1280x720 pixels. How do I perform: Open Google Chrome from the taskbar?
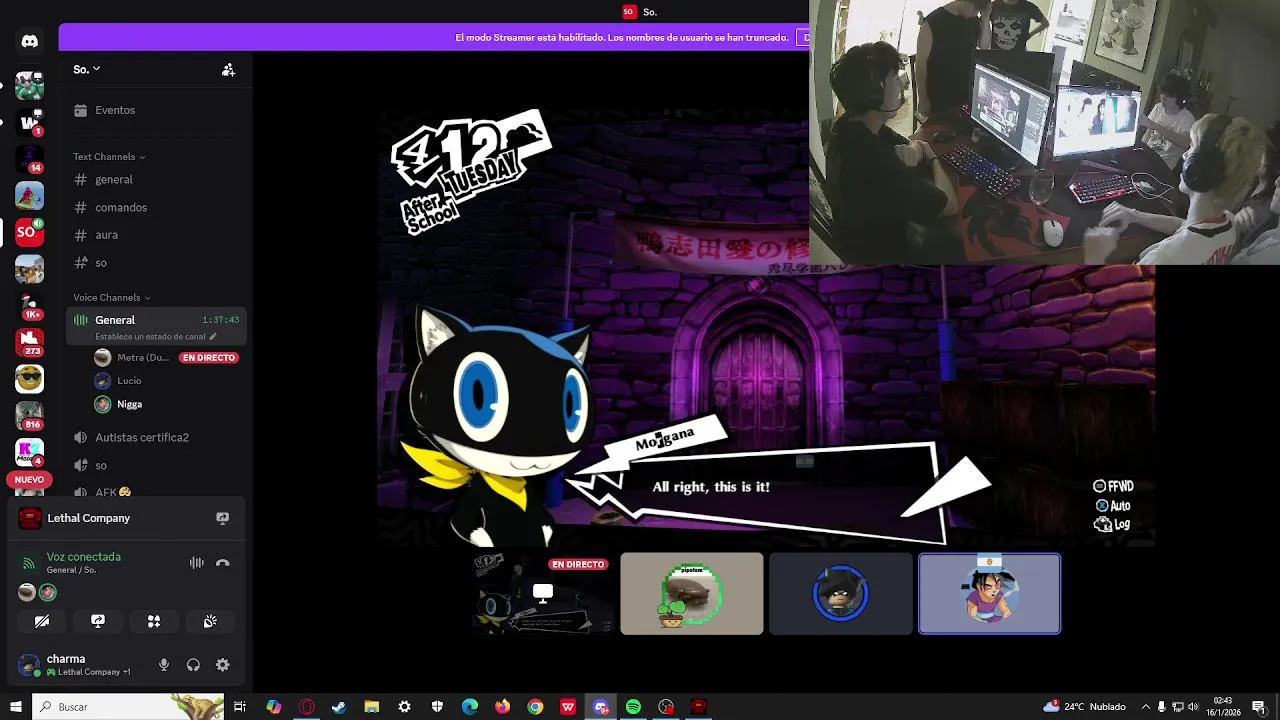coord(535,707)
